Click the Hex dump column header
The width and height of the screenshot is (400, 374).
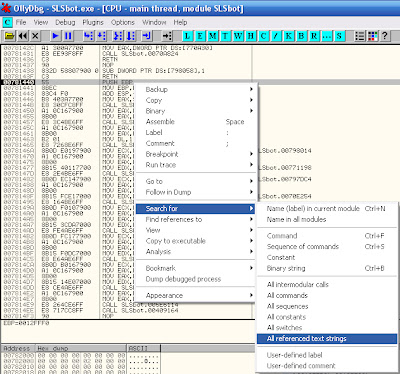81,348
